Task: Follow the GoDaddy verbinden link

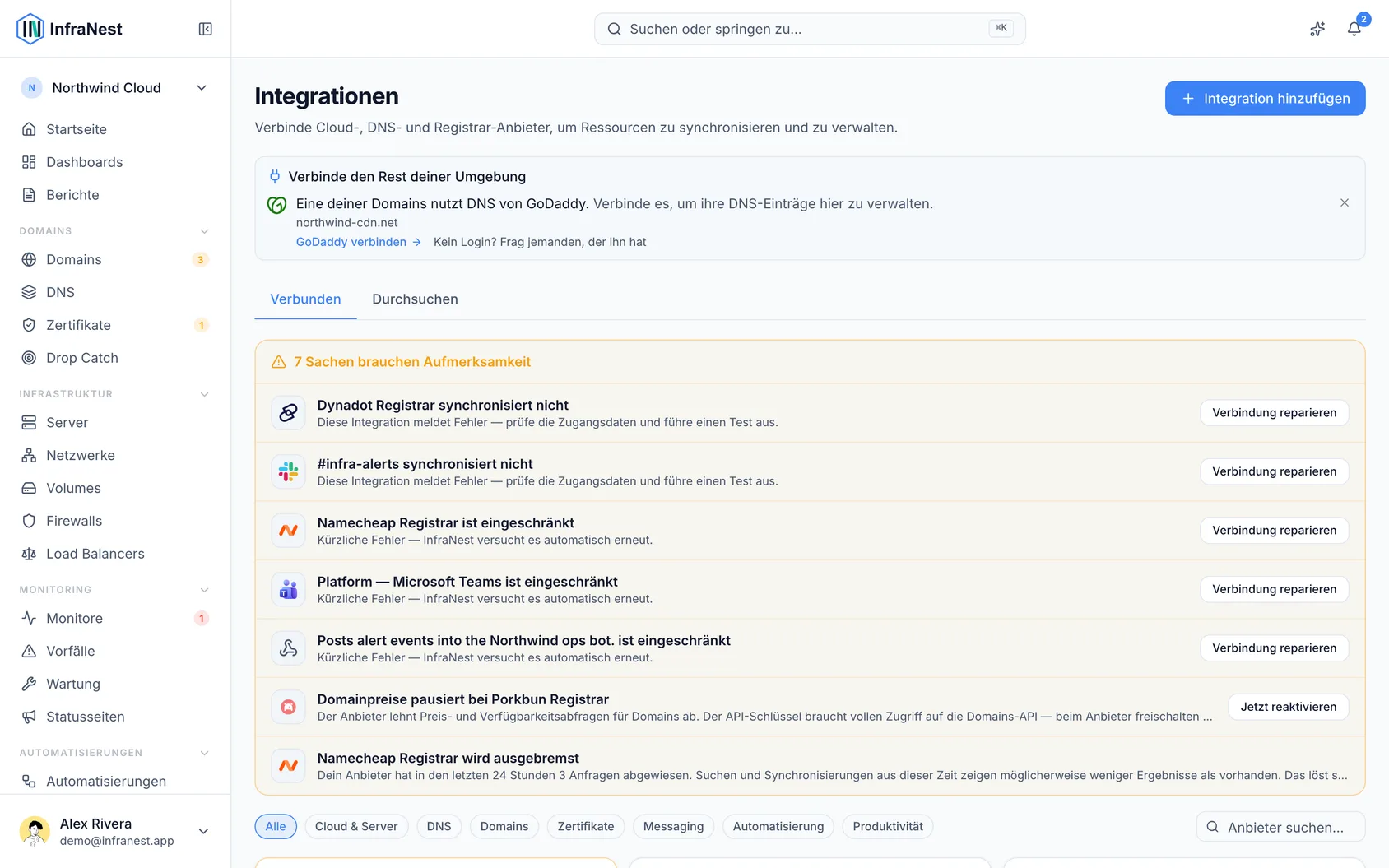Action: (359, 242)
